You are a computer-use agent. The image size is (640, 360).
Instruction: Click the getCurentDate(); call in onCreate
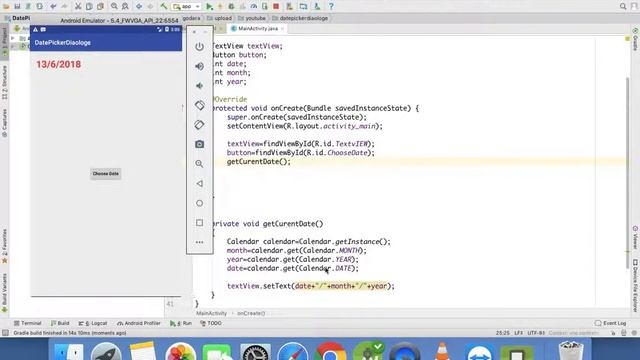click(259, 162)
